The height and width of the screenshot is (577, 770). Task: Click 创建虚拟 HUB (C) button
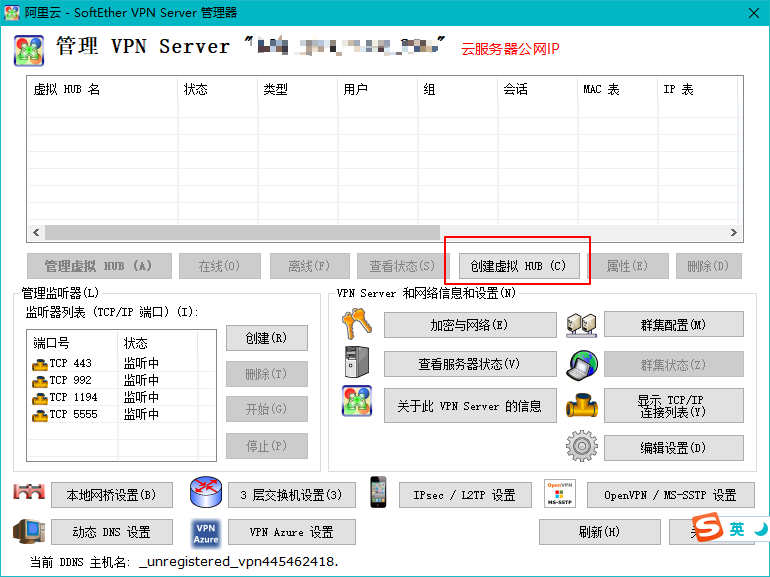519,266
